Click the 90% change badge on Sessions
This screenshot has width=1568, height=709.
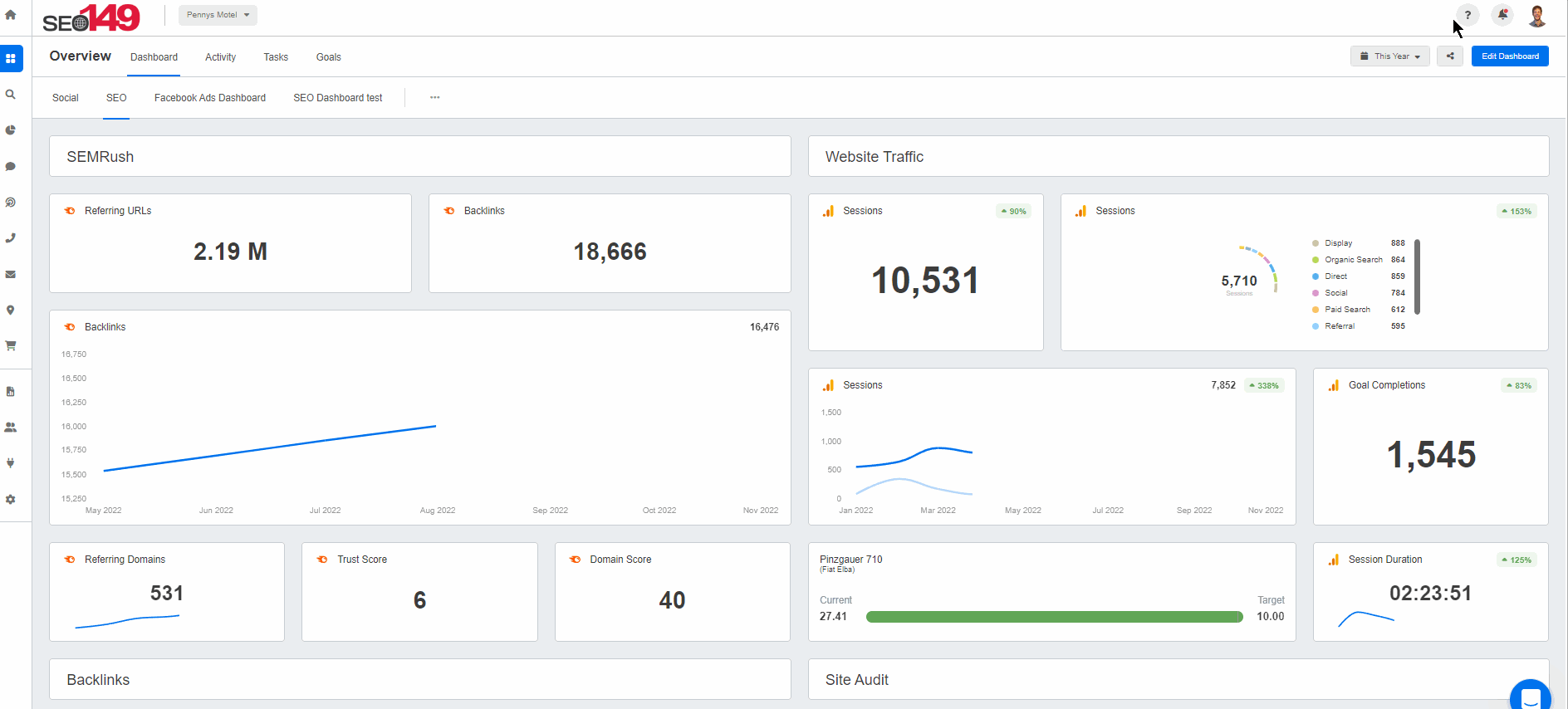(1014, 211)
